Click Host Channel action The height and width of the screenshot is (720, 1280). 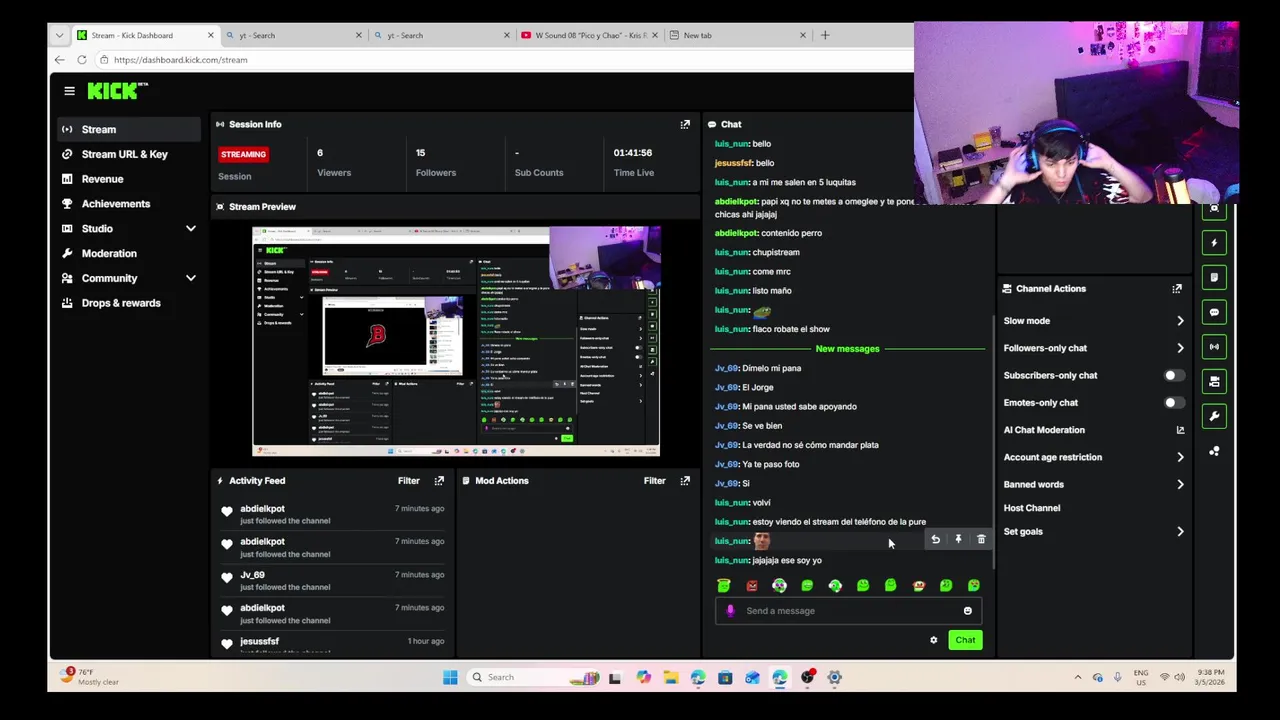pos(1032,508)
